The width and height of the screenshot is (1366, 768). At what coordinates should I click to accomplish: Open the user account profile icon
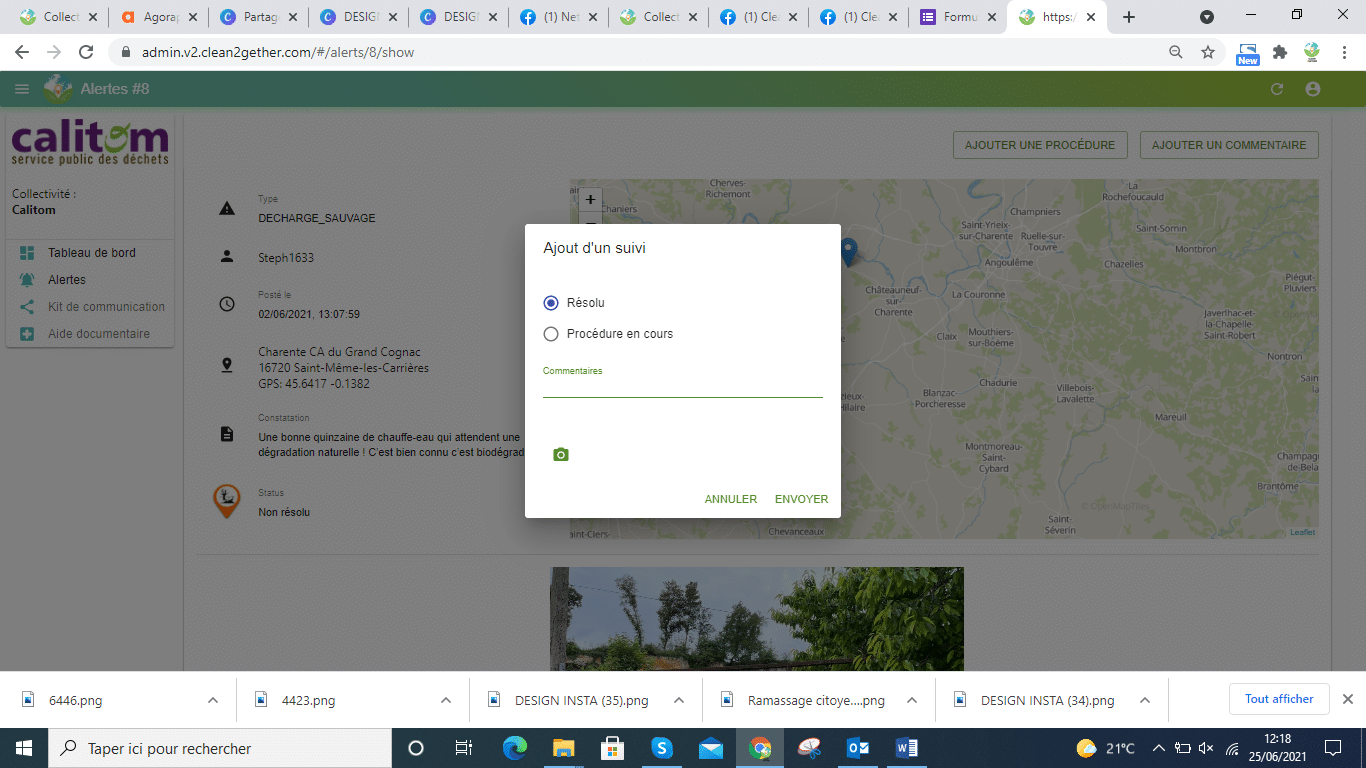coord(1313,89)
